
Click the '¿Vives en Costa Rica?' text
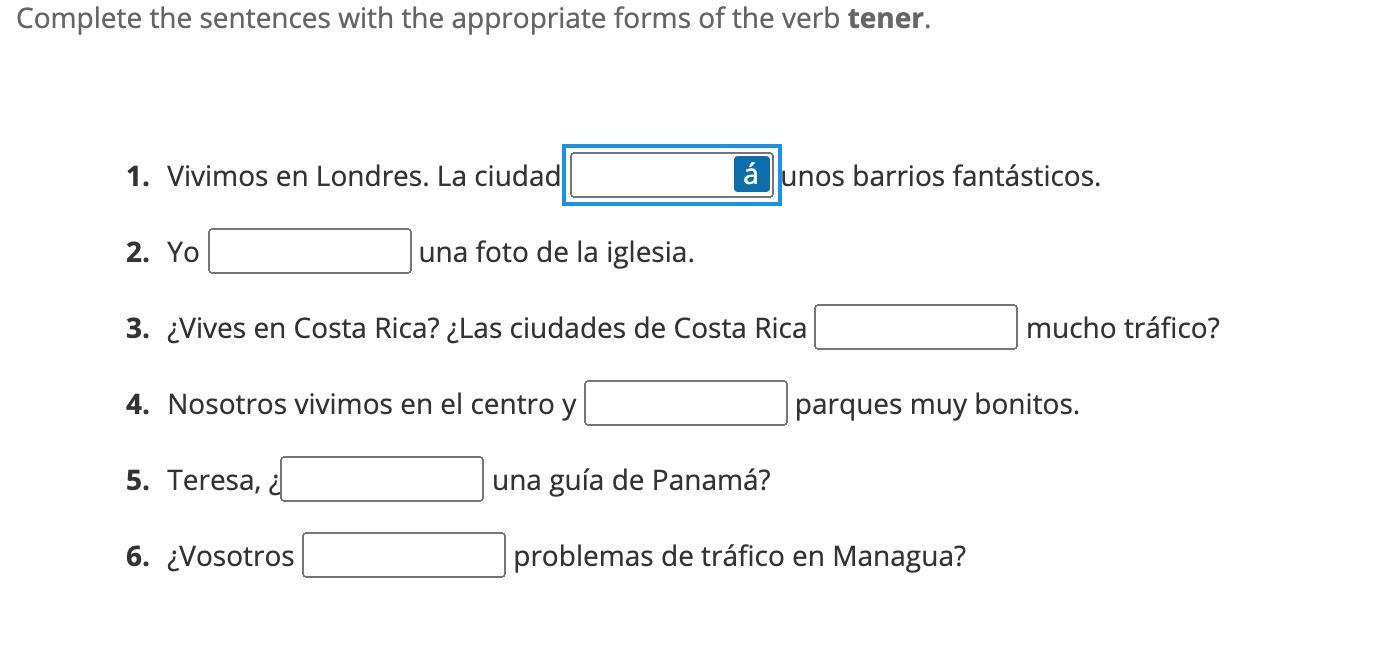coord(302,328)
